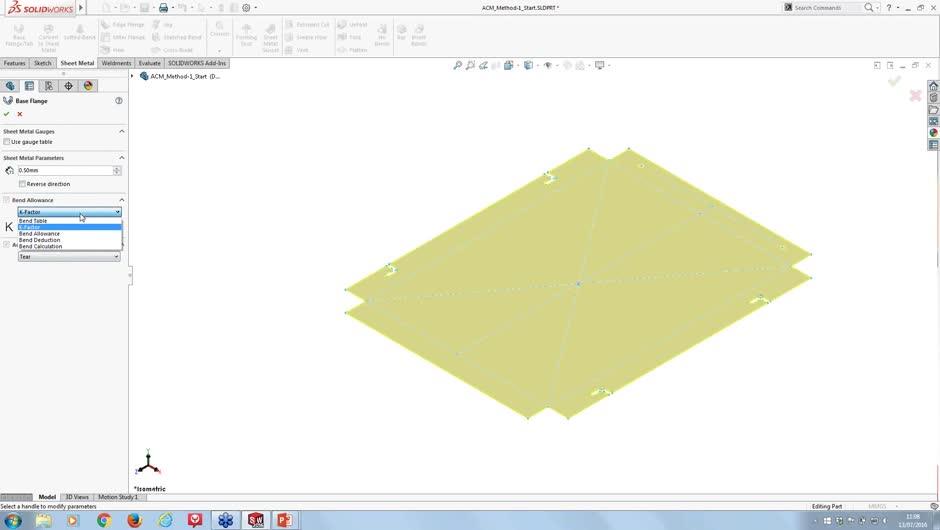Open Base Flange help icon
940x530 pixels.
click(x=119, y=101)
